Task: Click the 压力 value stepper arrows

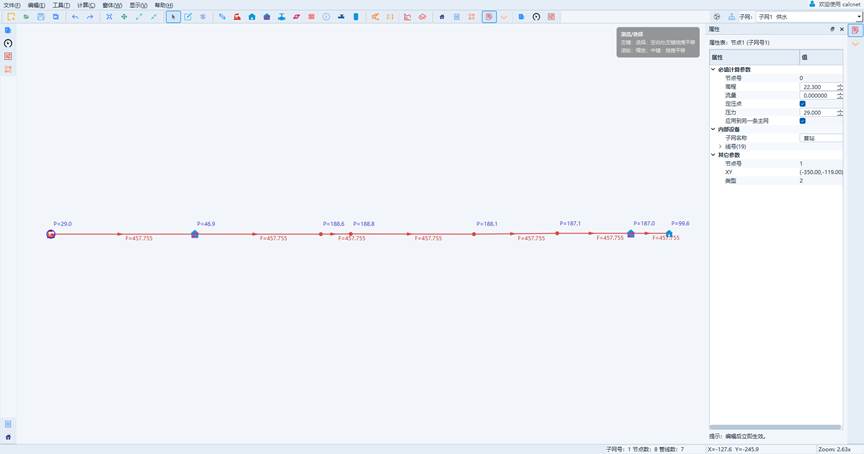Action: pyautogui.click(x=840, y=112)
